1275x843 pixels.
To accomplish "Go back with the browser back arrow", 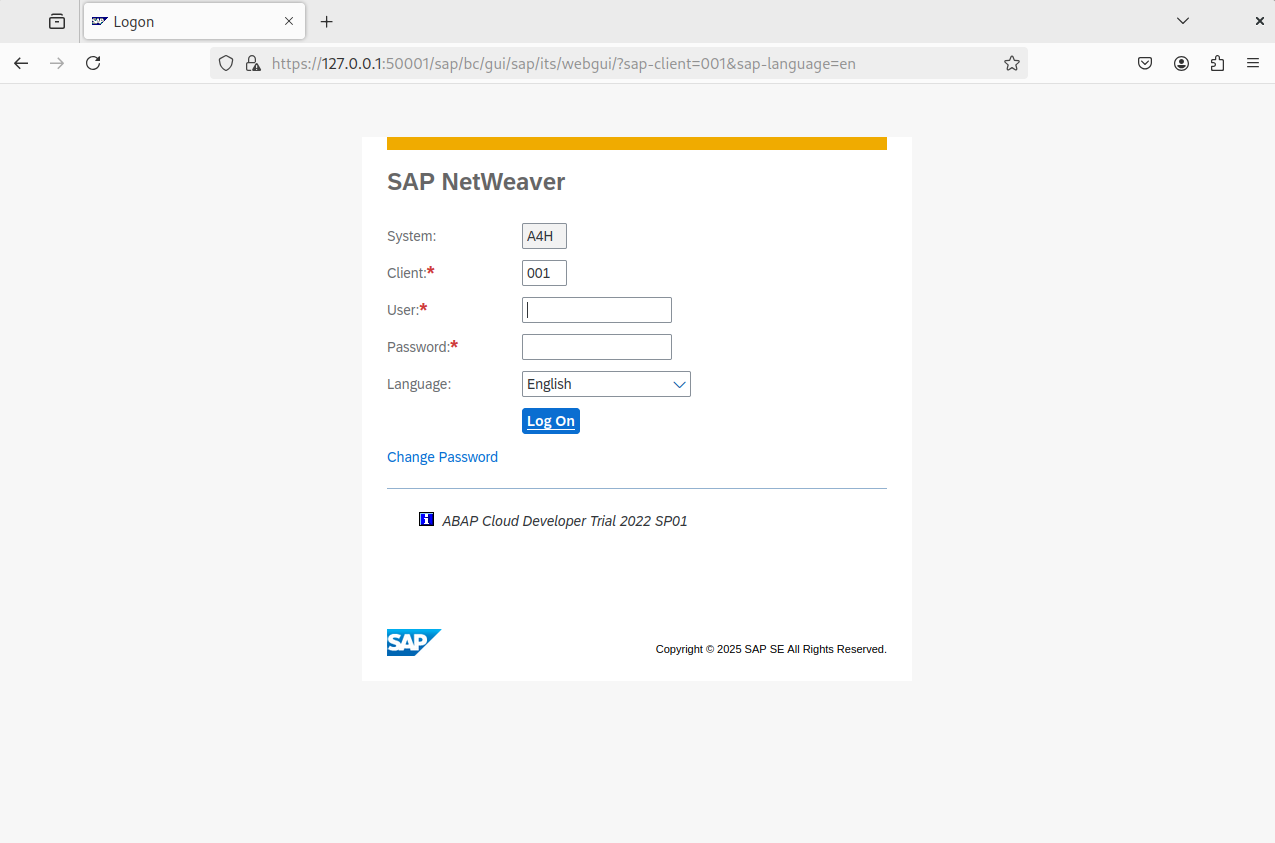I will pyautogui.click(x=21, y=63).
